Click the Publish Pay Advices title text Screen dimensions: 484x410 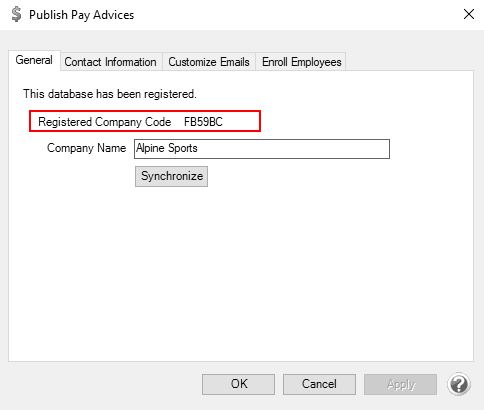pyautogui.click(x=82, y=15)
